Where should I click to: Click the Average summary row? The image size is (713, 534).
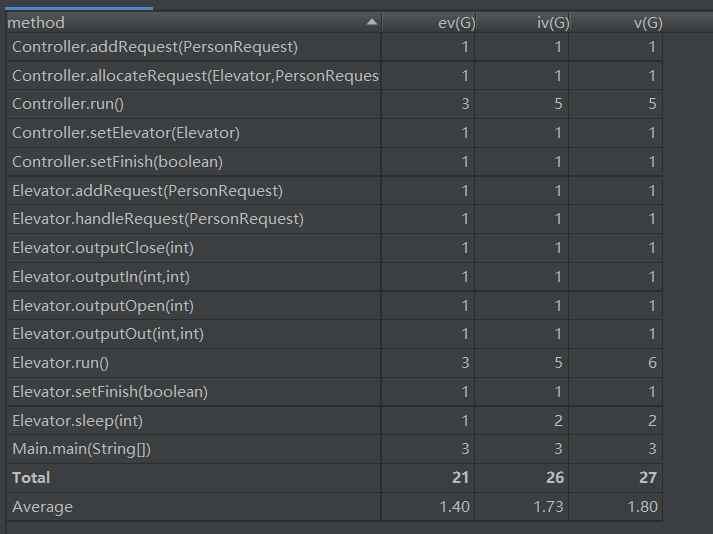coord(42,507)
